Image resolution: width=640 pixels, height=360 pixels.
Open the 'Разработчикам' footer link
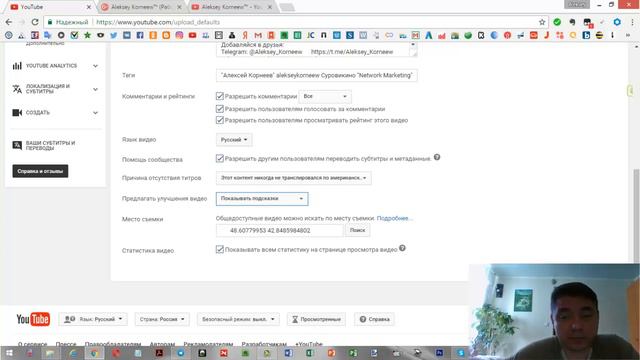point(264,344)
